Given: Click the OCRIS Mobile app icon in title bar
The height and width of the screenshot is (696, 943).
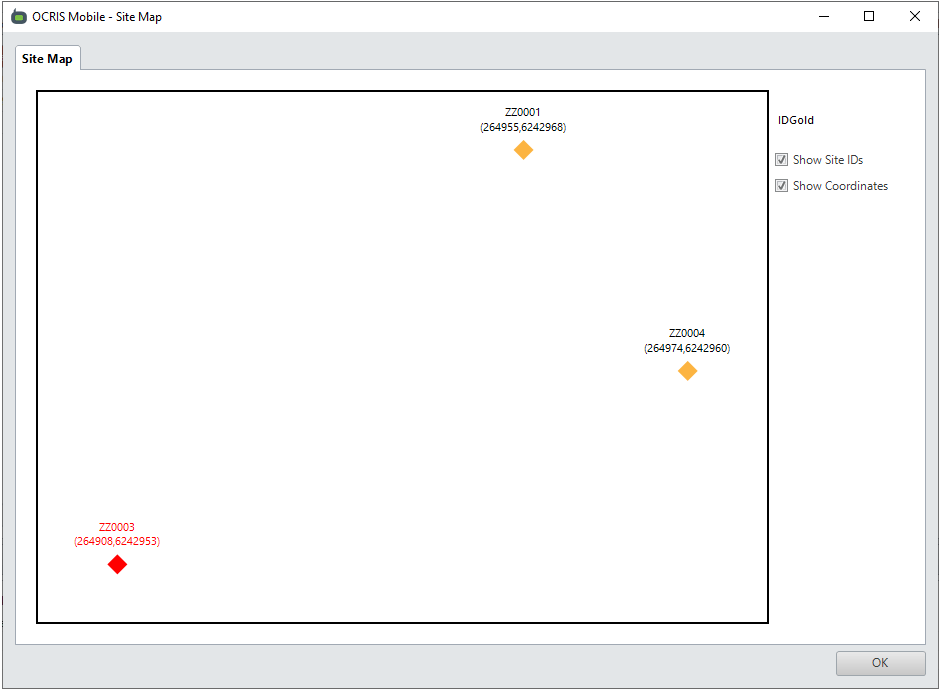Looking at the screenshot, I should coord(18,17).
